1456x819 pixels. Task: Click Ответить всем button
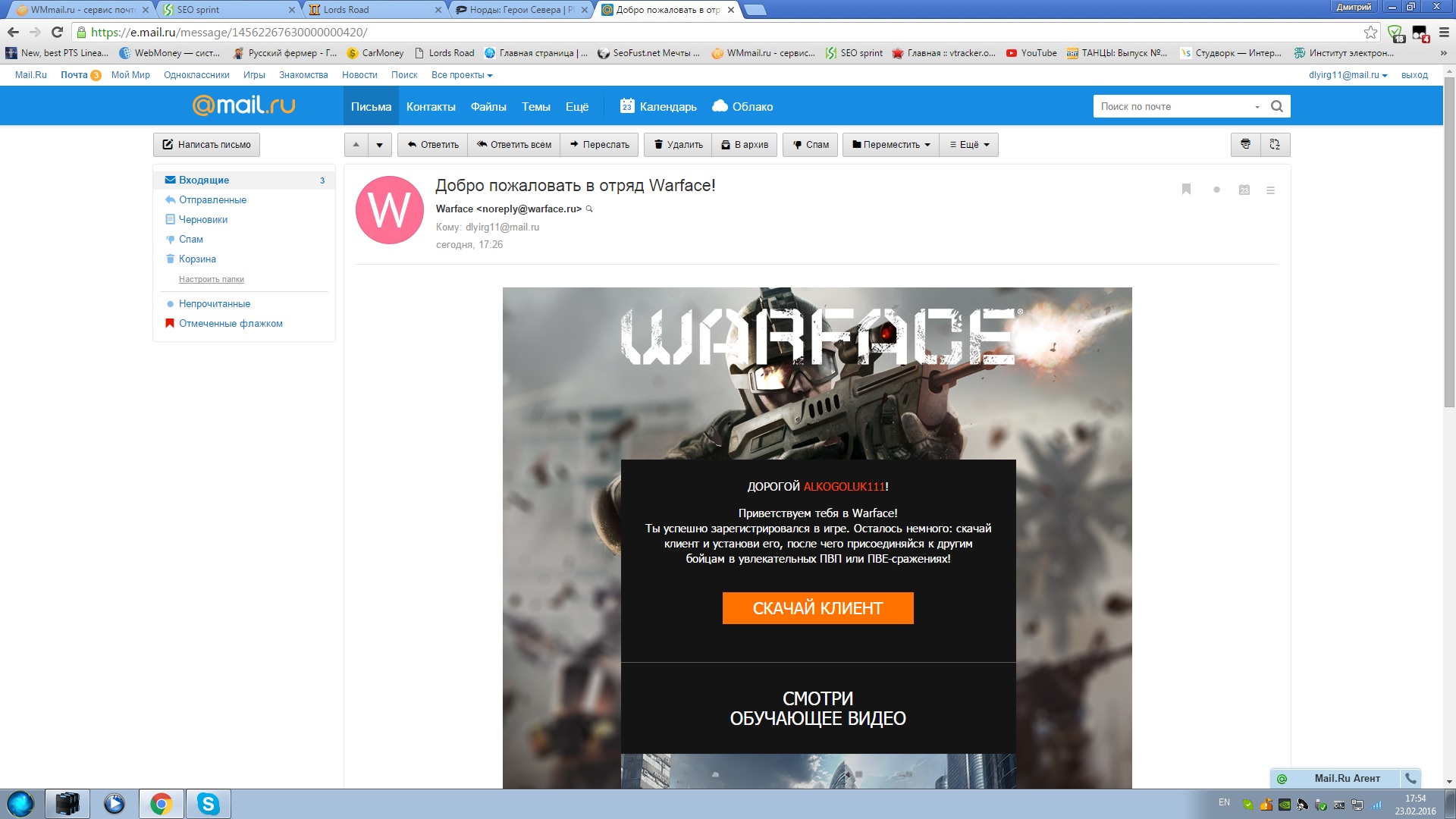click(514, 144)
